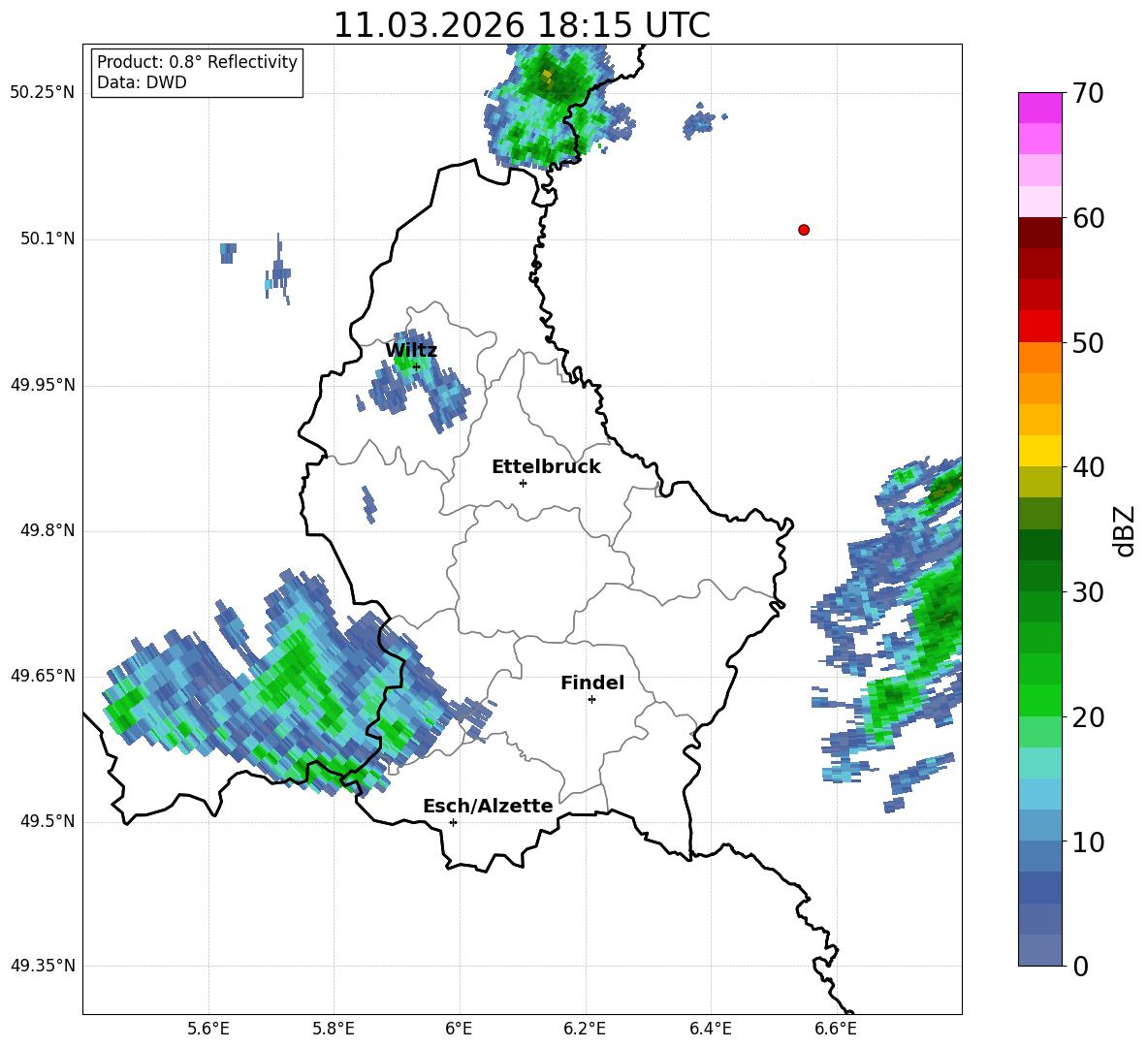
Task: Click the 49.35°N latitude label
Action: [x=43, y=966]
